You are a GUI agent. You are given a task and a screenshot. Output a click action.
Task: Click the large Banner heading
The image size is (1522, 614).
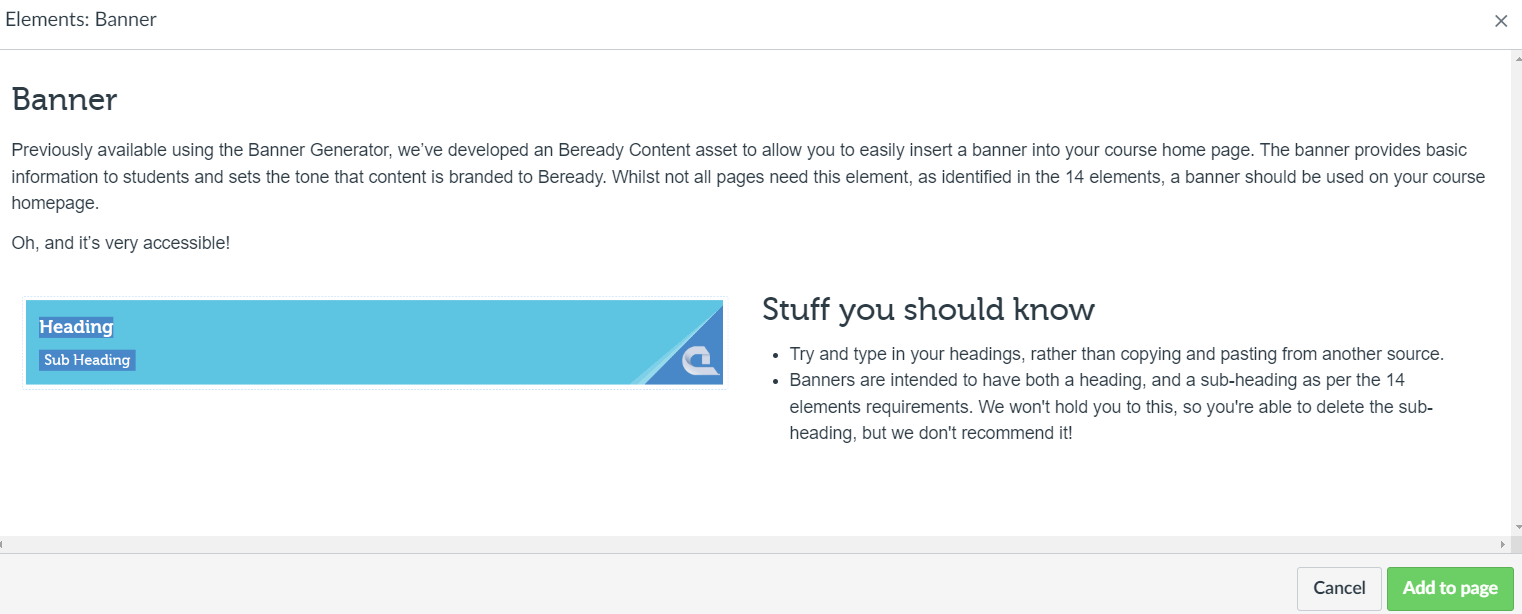click(x=64, y=100)
